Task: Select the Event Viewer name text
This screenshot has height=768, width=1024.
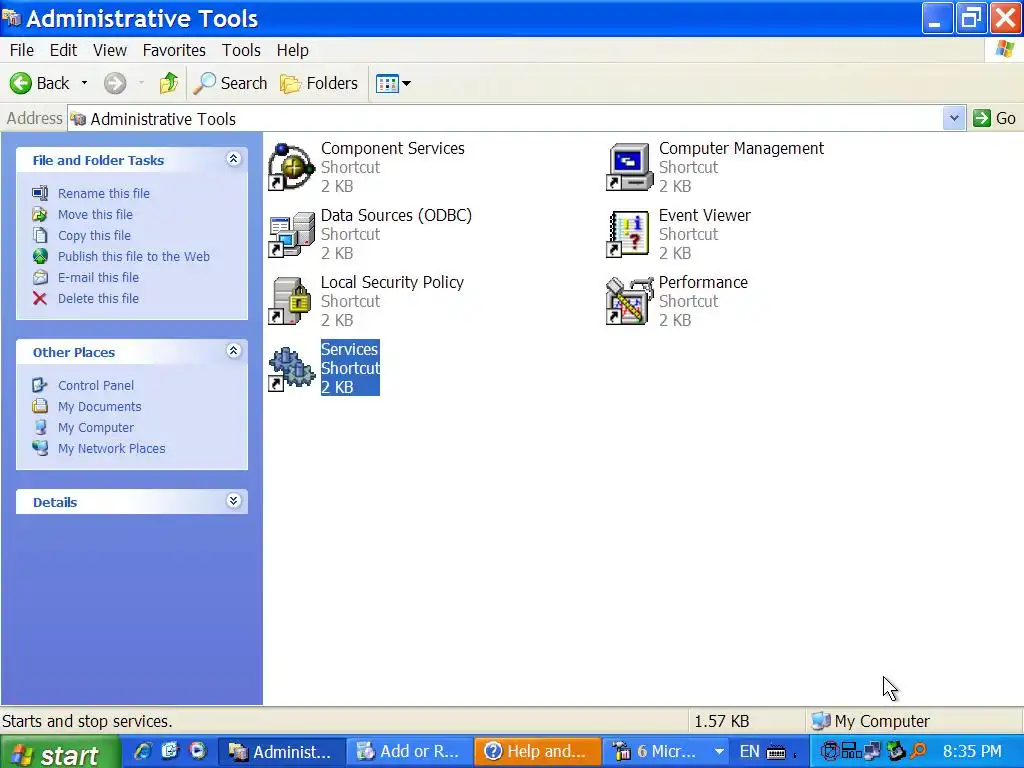Action: (x=705, y=216)
